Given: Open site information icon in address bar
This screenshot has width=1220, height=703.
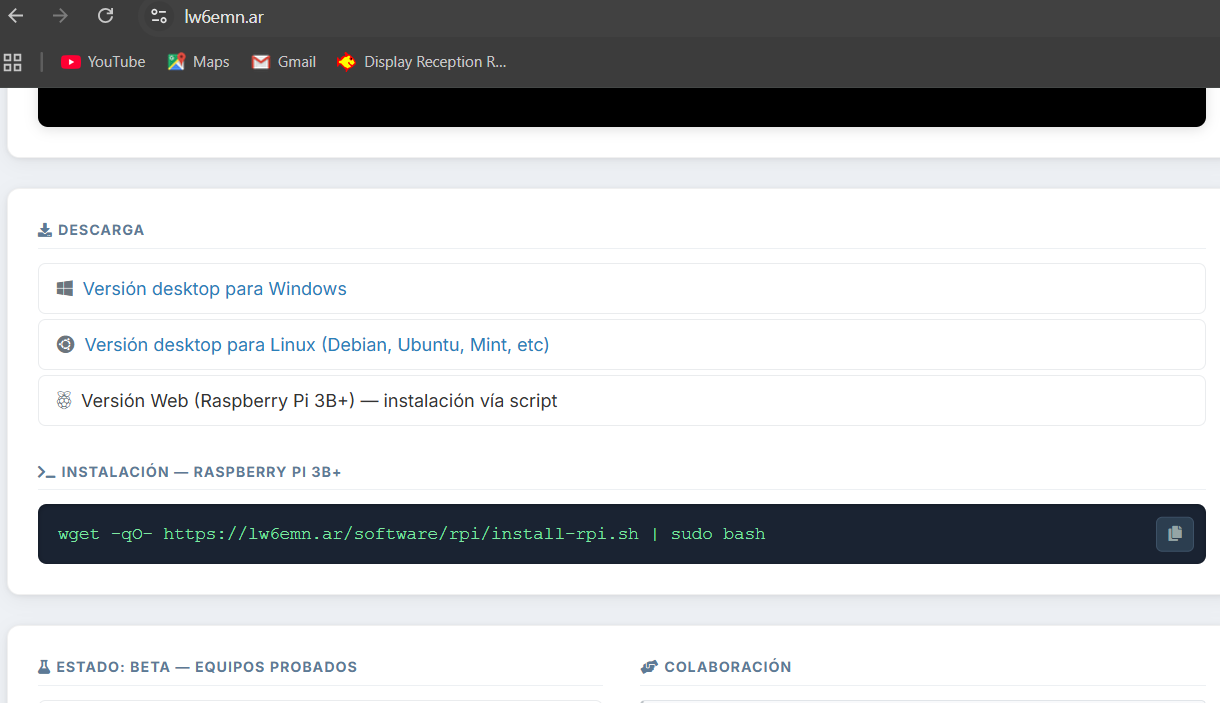Looking at the screenshot, I should (x=158, y=16).
